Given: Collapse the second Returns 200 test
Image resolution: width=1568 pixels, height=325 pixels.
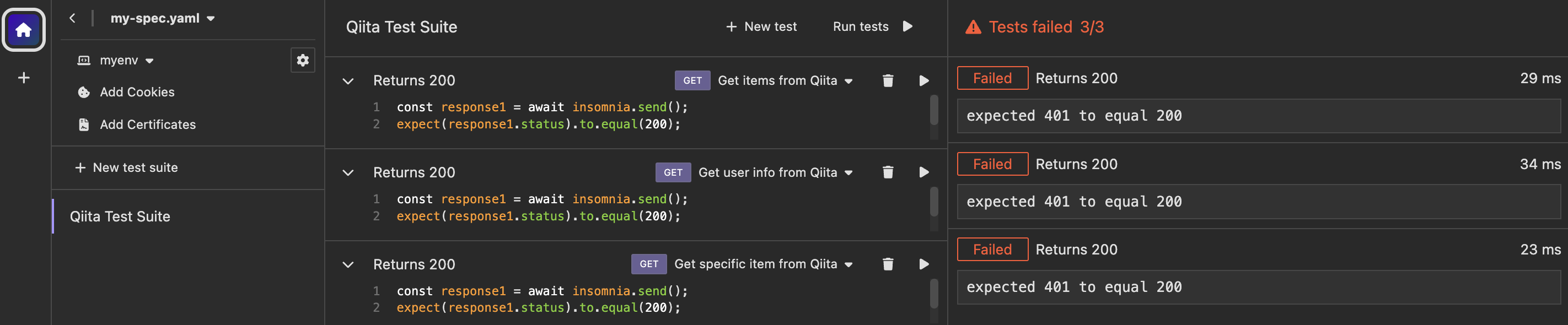Looking at the screenshot, I should click(348, 173).
